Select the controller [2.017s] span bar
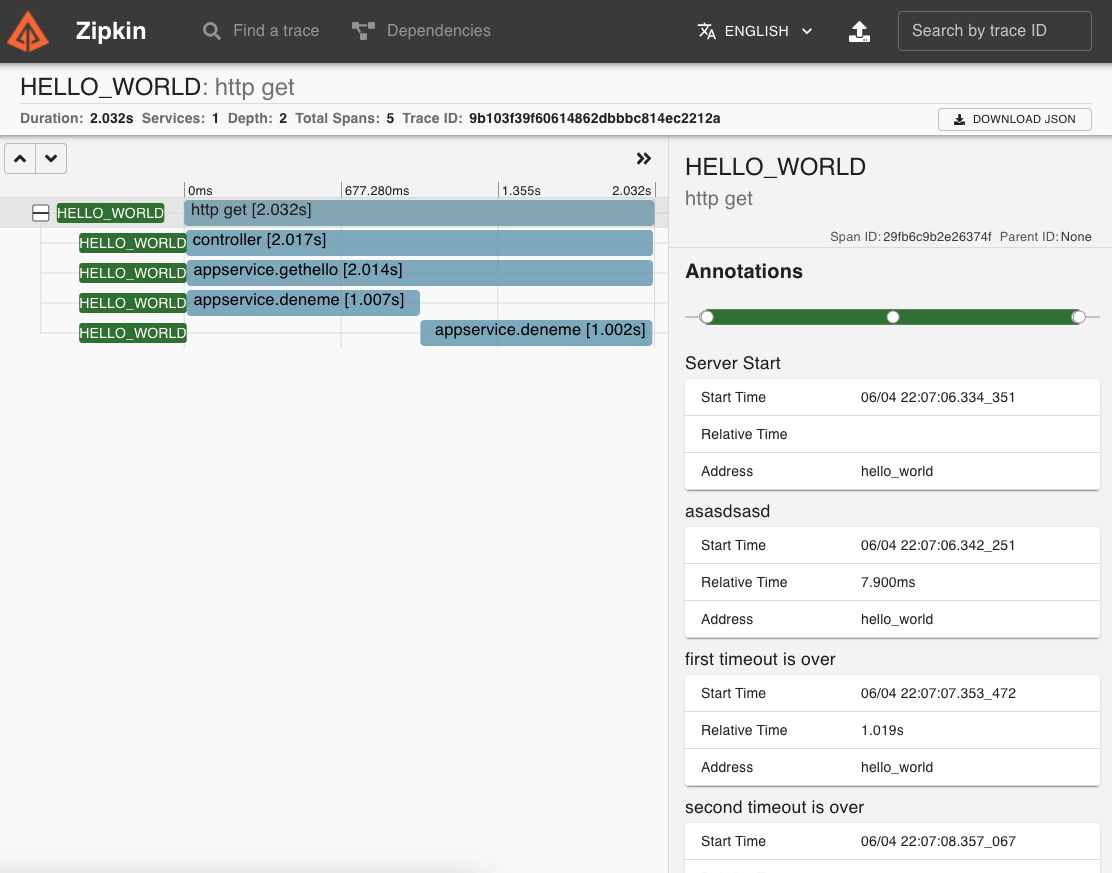1112x873 pixels. tap(419, 243)
